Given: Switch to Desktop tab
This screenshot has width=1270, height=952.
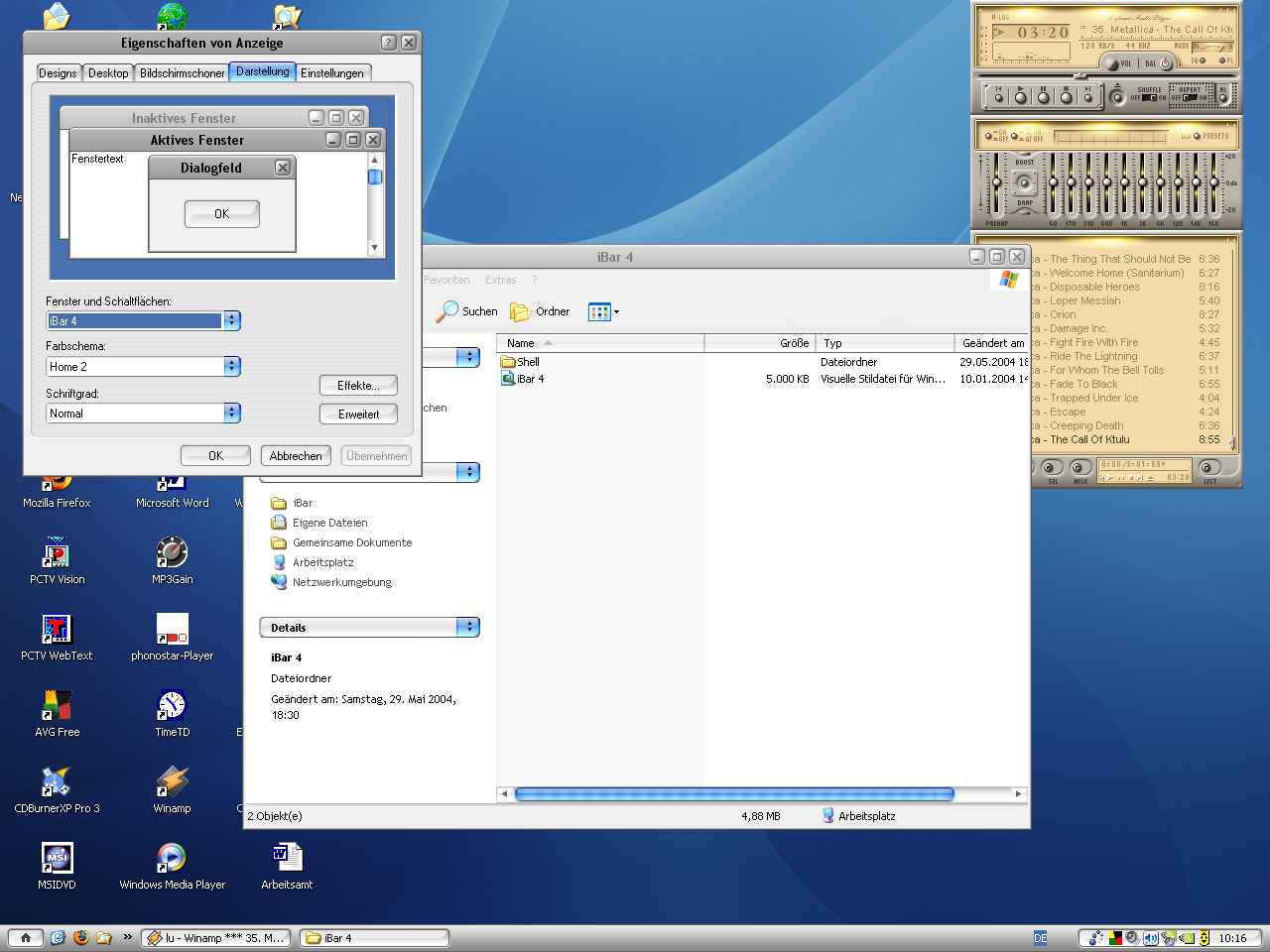Looking at the screenshot, I should (x=108, y=73).
